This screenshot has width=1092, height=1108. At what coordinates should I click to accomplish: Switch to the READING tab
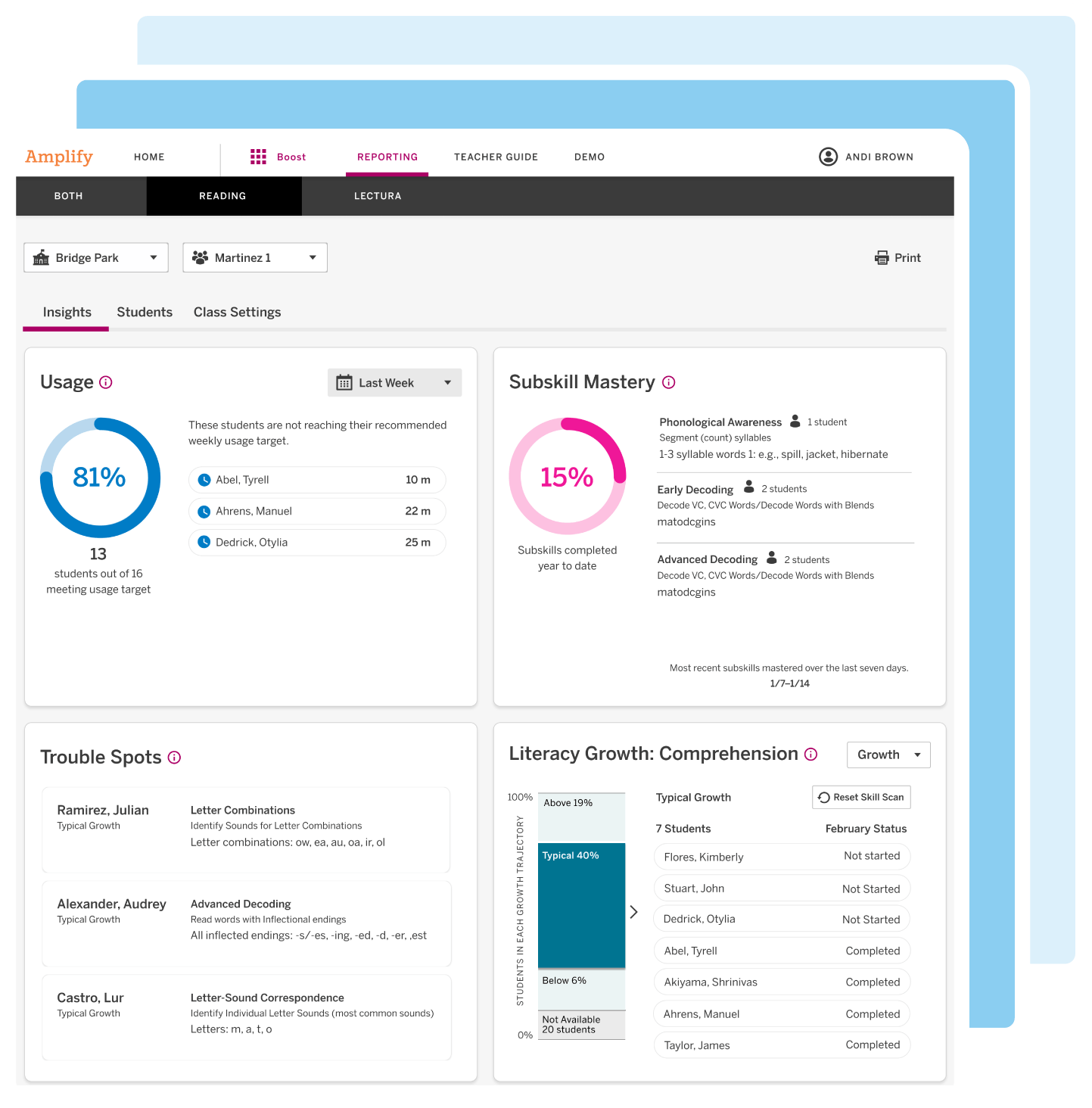[222, 196]
